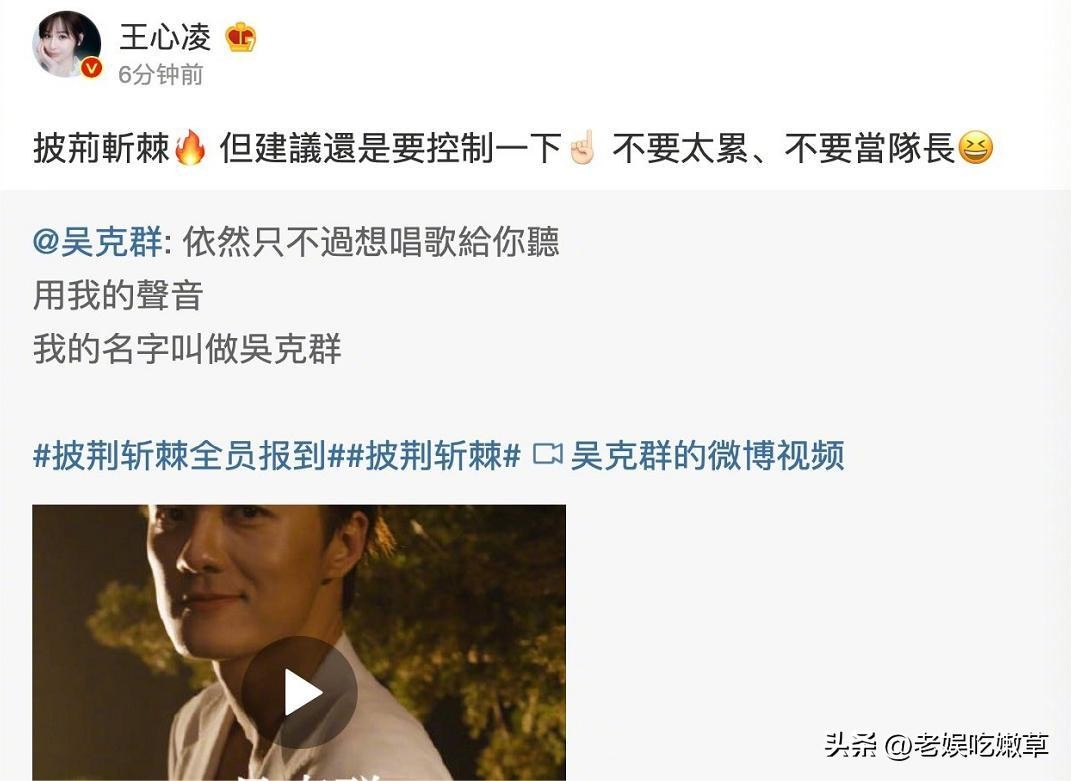Open 王心凌's profile avatar
The width and height of the screenshot is (1071, 781).
67,44
